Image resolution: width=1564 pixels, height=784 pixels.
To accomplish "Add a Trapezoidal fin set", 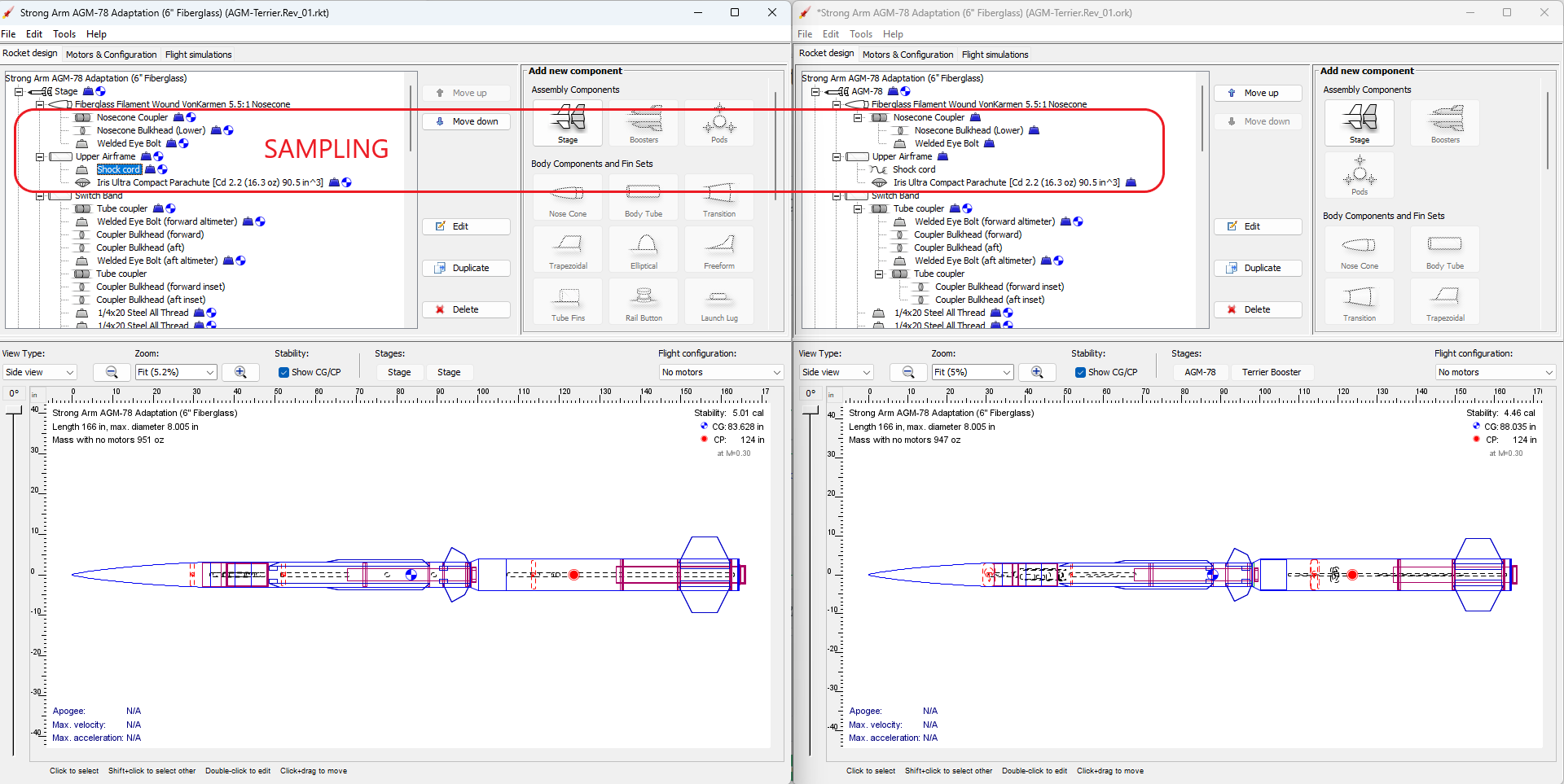I will [567, 249].
